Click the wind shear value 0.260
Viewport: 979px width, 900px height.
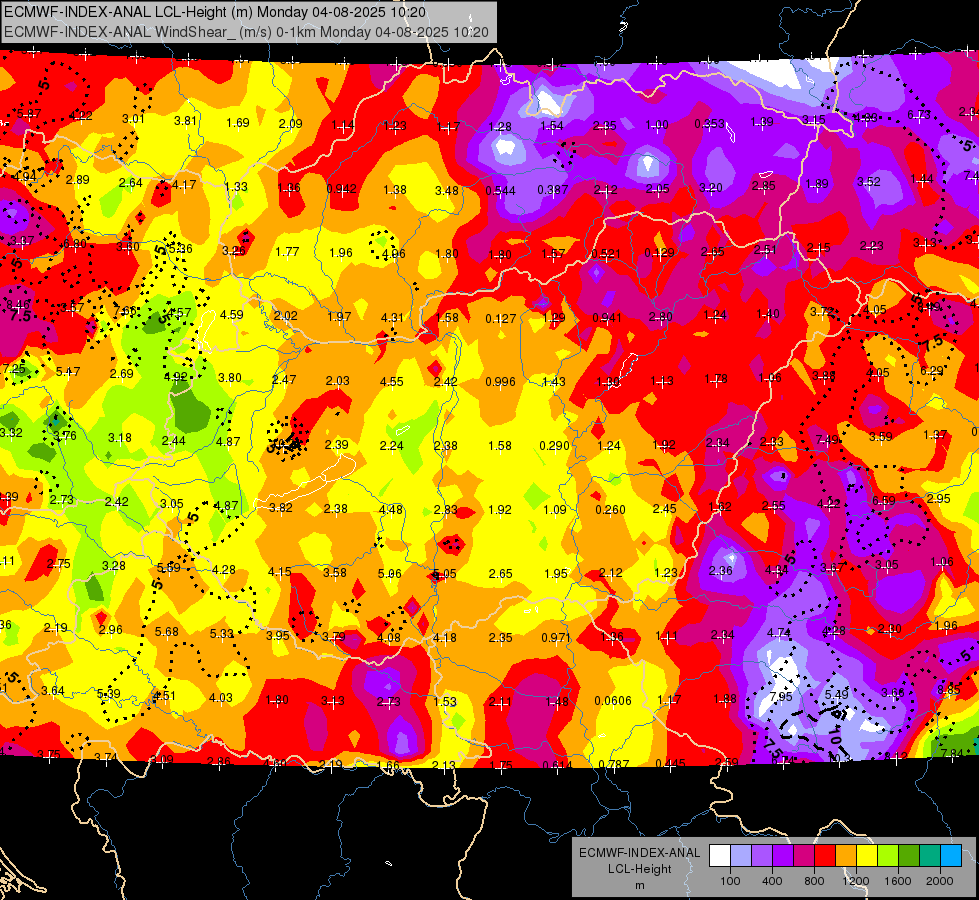(x=610, y=510)
